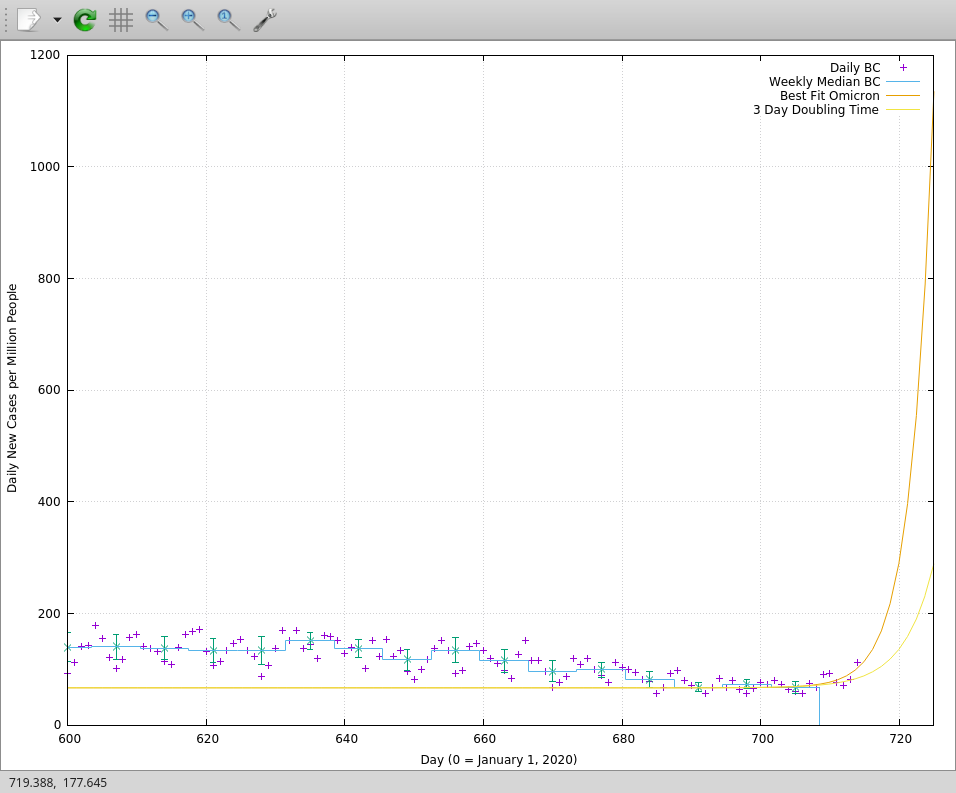The image size is (956, 793).
Task: Click the y-axis tick label 1000
Action: [x=45, y=166]
